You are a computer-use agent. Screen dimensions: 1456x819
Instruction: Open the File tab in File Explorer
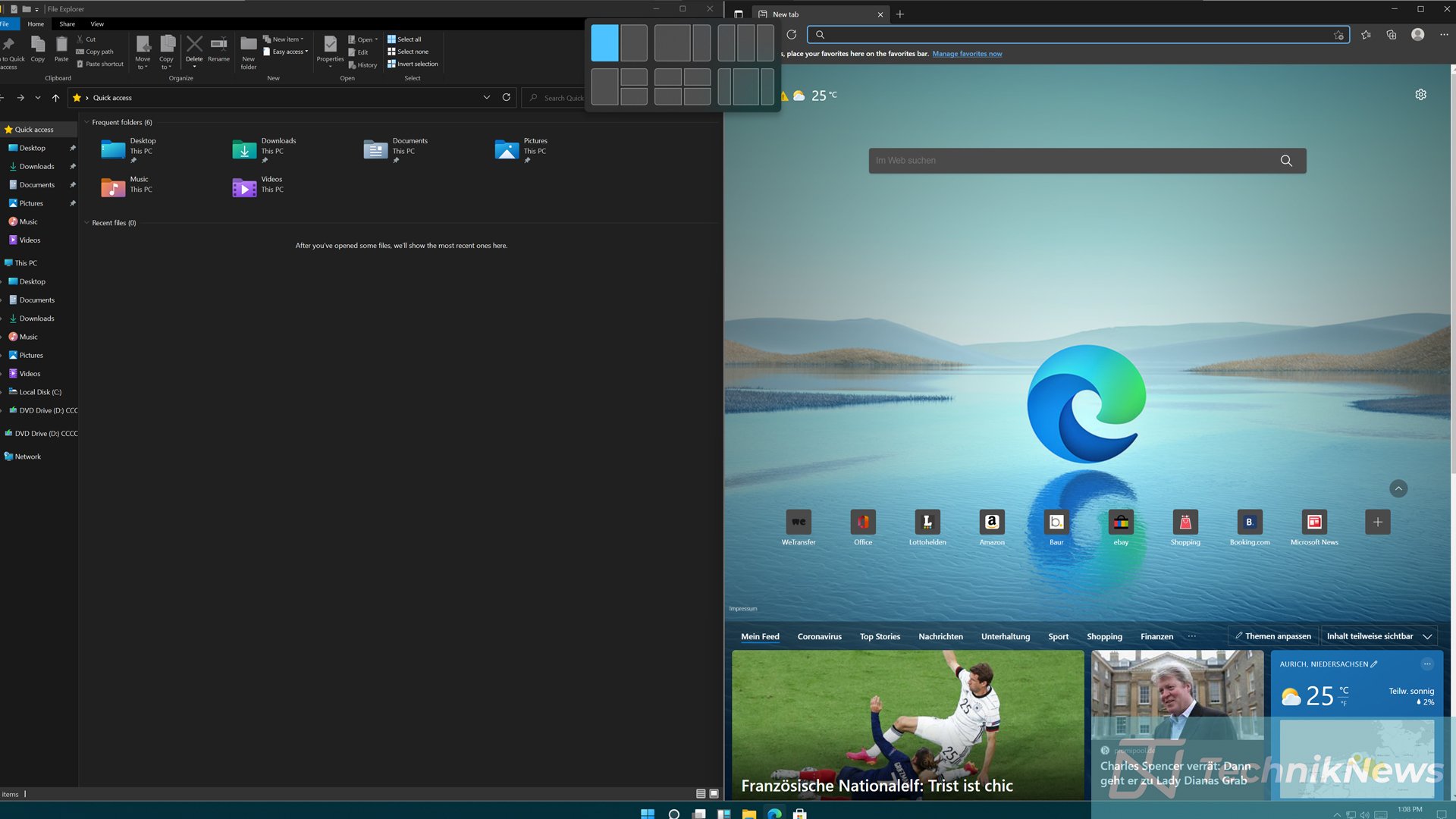(x=6, y=24)
